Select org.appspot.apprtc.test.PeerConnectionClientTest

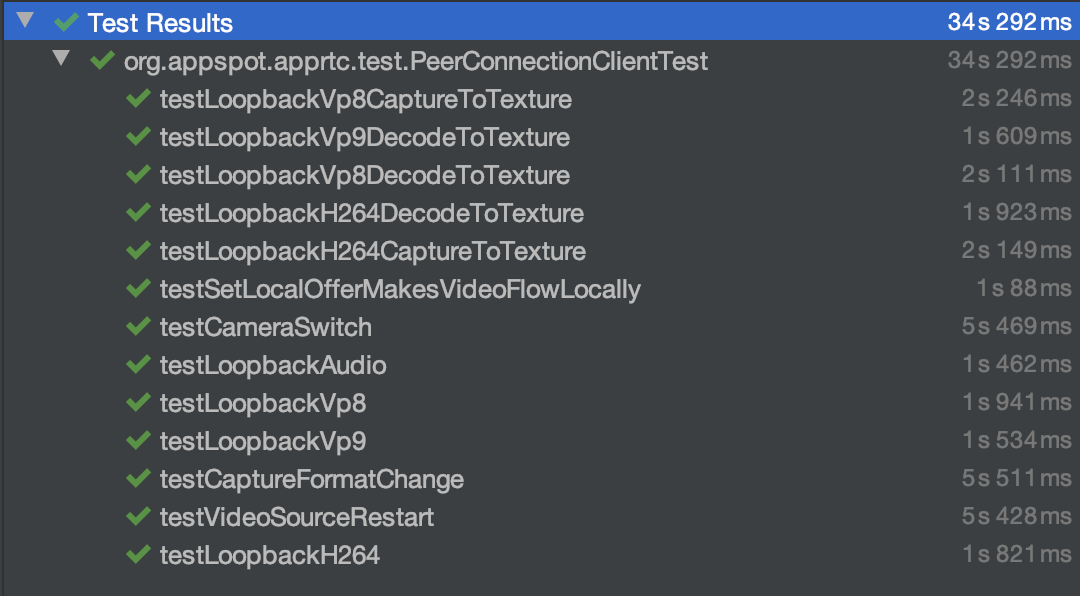click(x=415, y=61)
